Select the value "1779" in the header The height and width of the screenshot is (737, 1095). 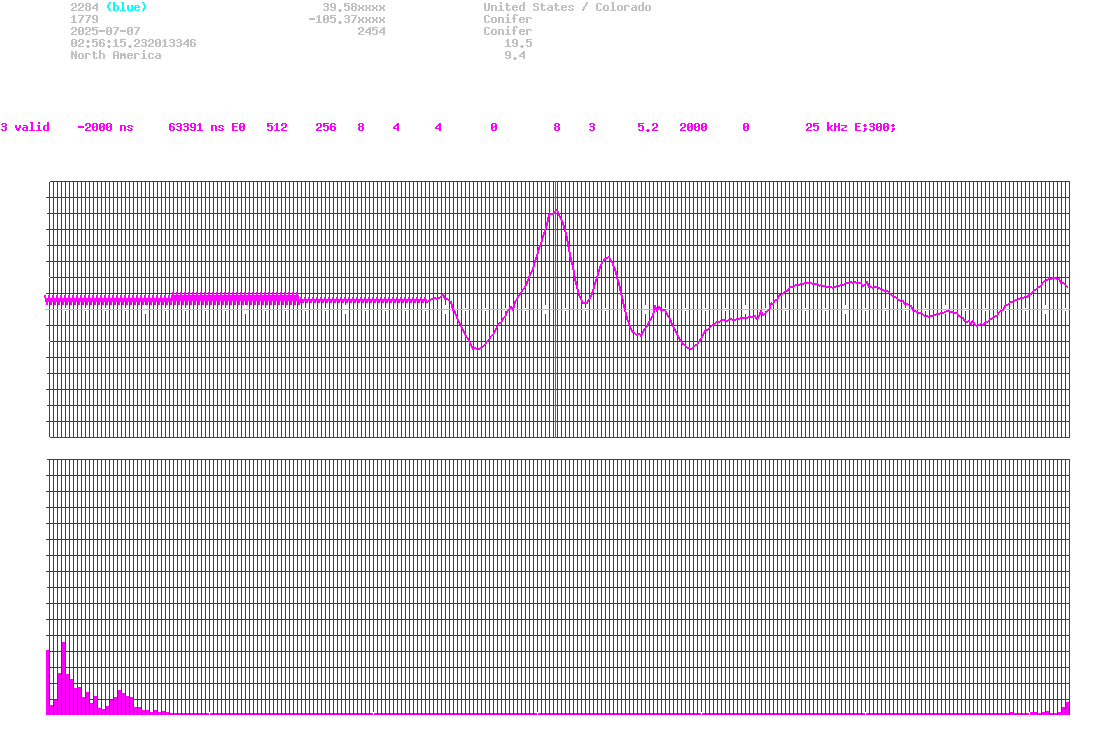pos(84,19)
